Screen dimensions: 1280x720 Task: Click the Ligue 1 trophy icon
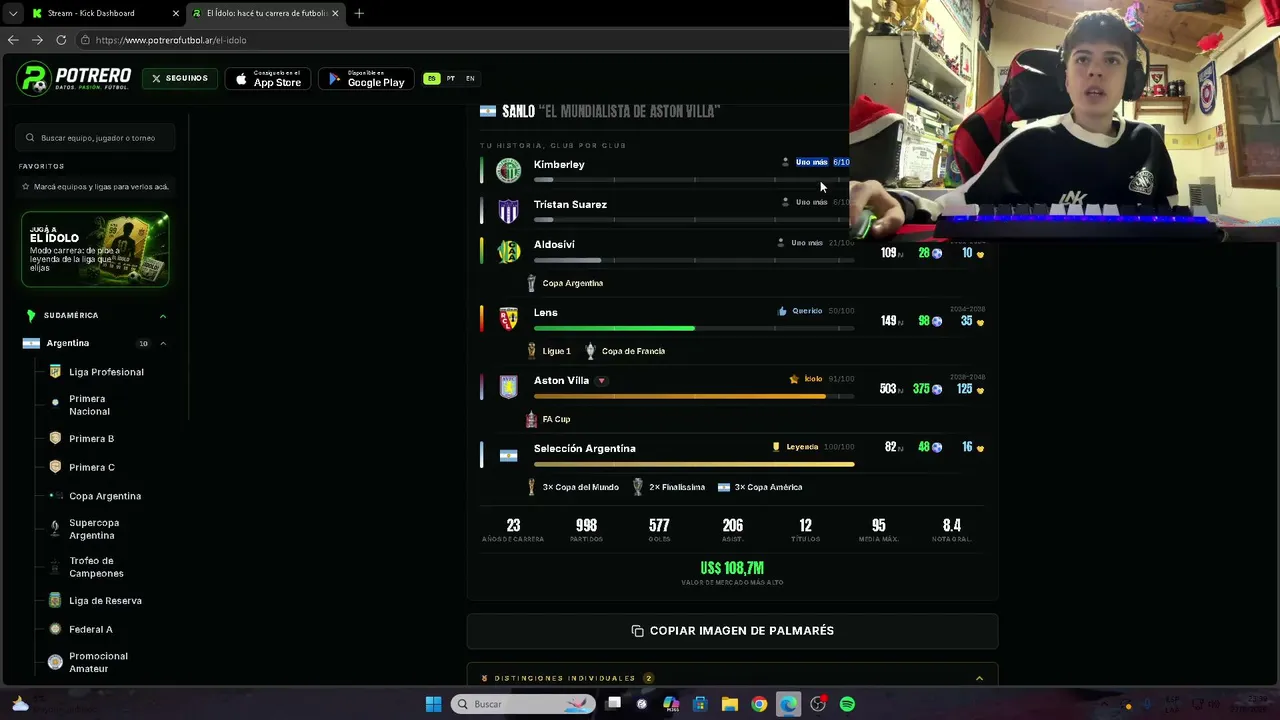pyautogui.click(x=531, y=351)
